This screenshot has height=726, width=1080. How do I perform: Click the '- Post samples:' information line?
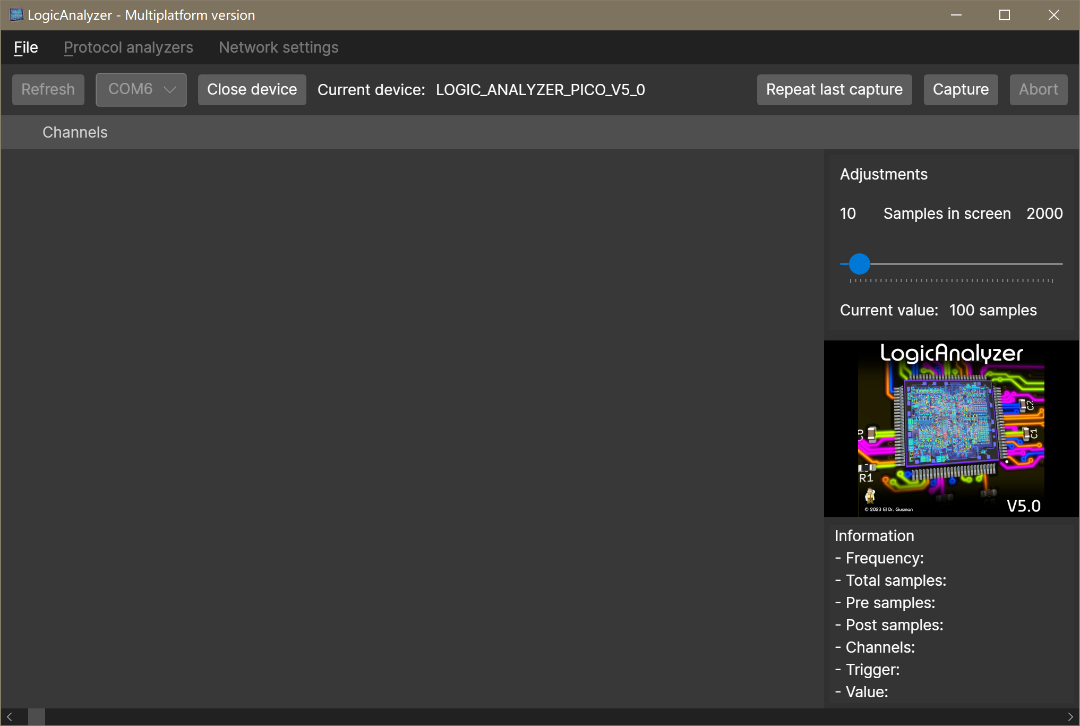point(889,625)
